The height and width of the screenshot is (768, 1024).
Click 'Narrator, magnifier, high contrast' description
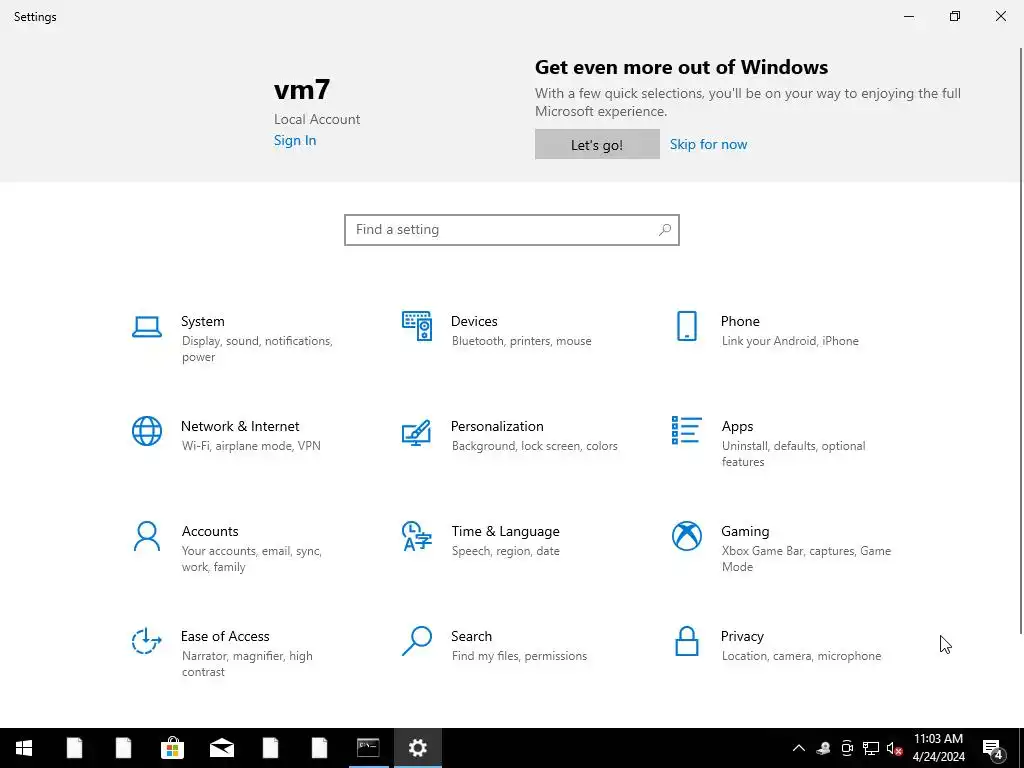coord(247,664)
